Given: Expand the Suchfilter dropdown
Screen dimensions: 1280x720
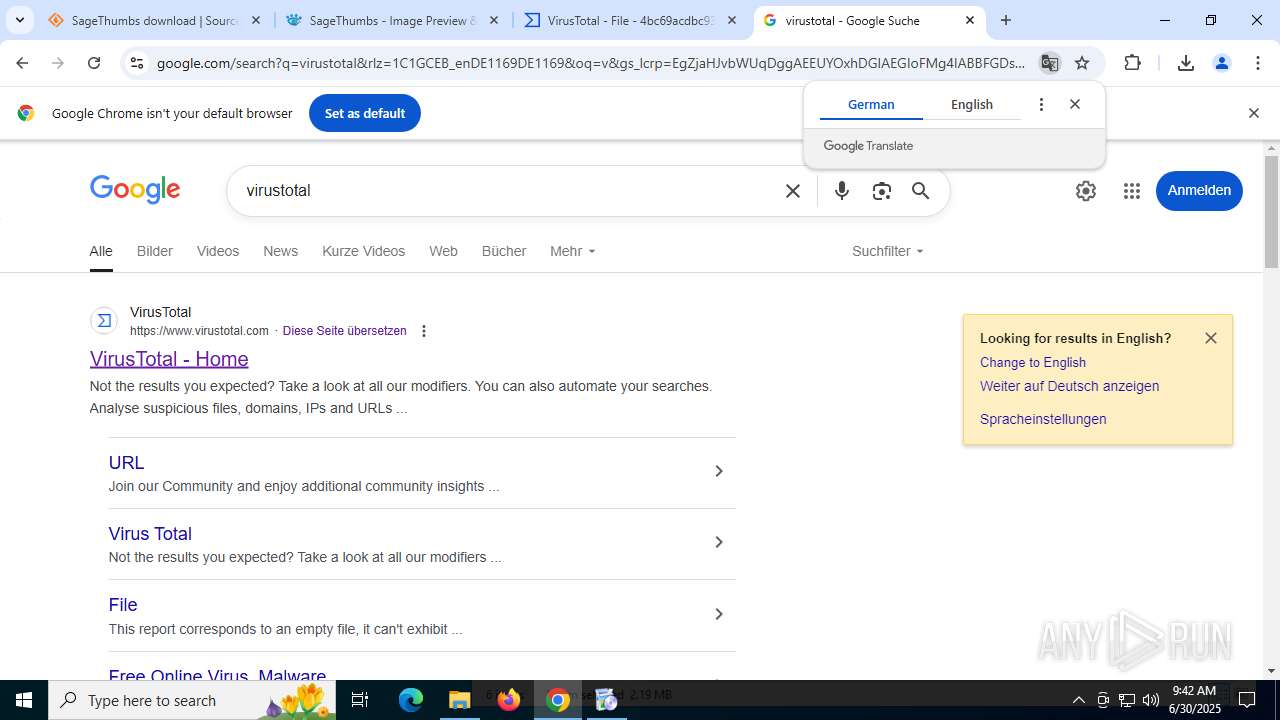Looking at the screenshot, I should [x=888, y=251].
